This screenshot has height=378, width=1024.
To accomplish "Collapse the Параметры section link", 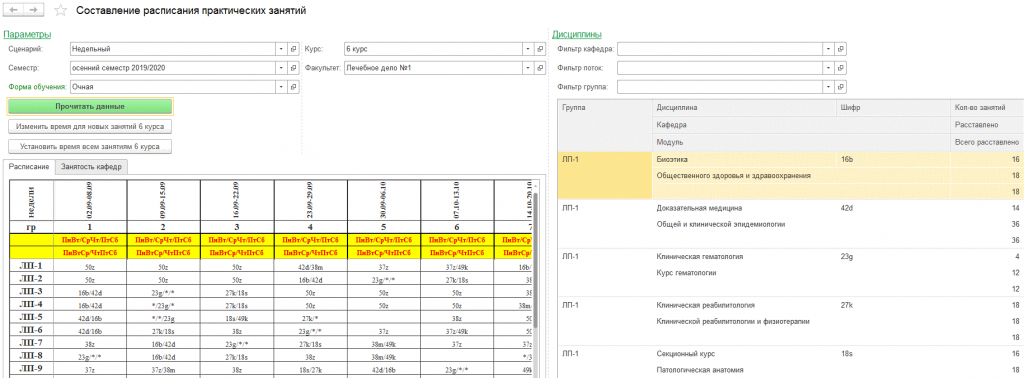I will pyautogui.click(x=27, y=35).
